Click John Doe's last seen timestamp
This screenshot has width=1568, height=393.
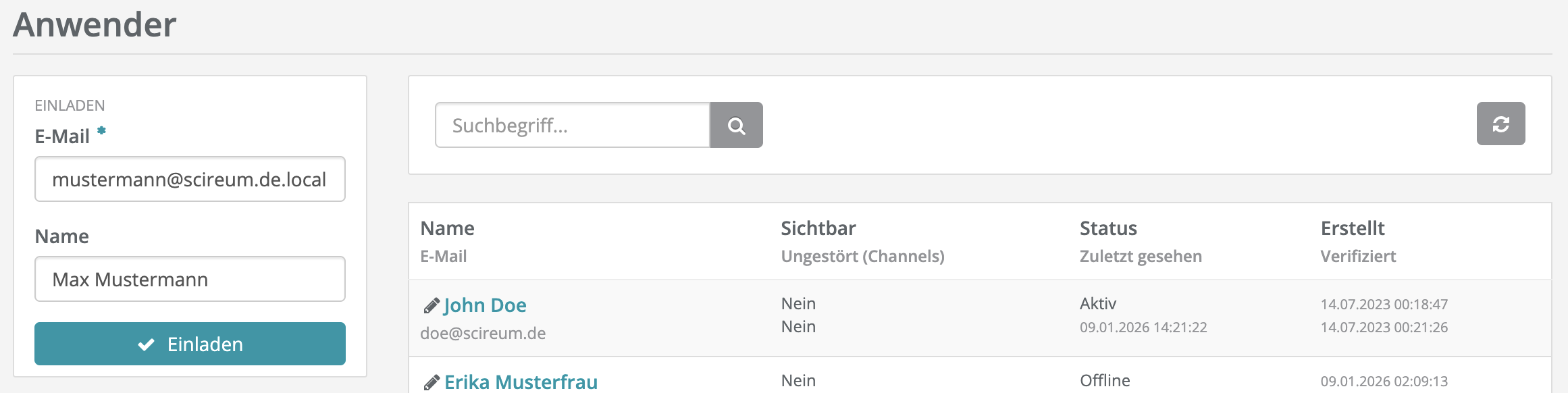1143,327
